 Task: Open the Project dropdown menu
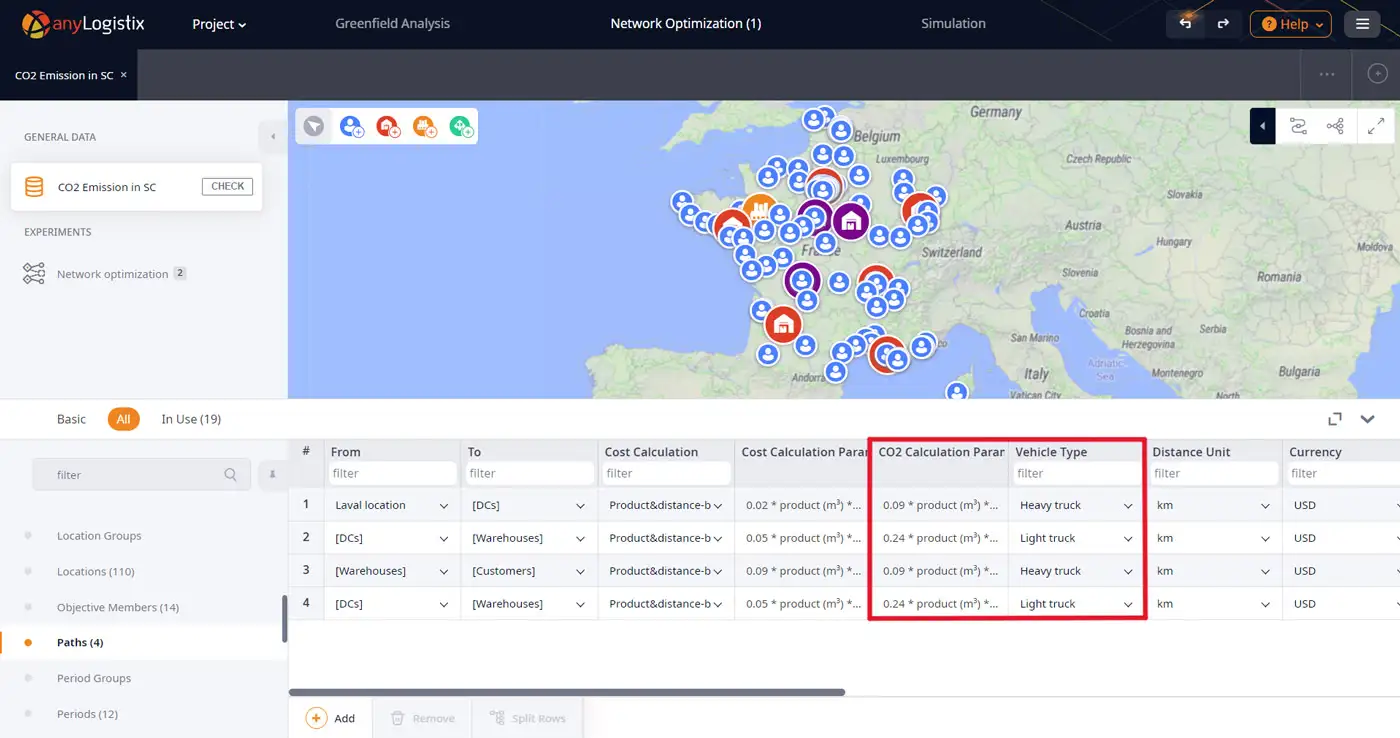219,24
